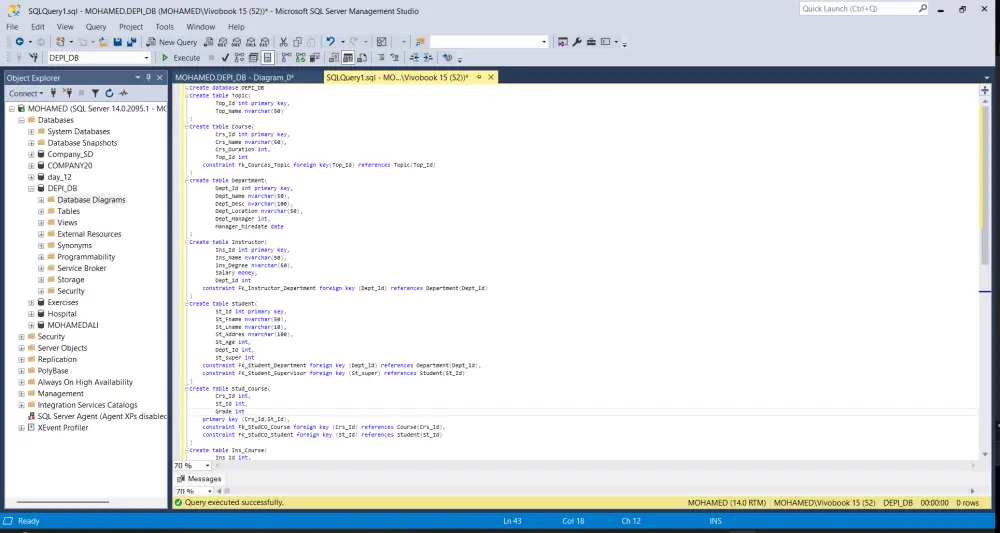Open the DEPI_DB database dropdown

146,58
